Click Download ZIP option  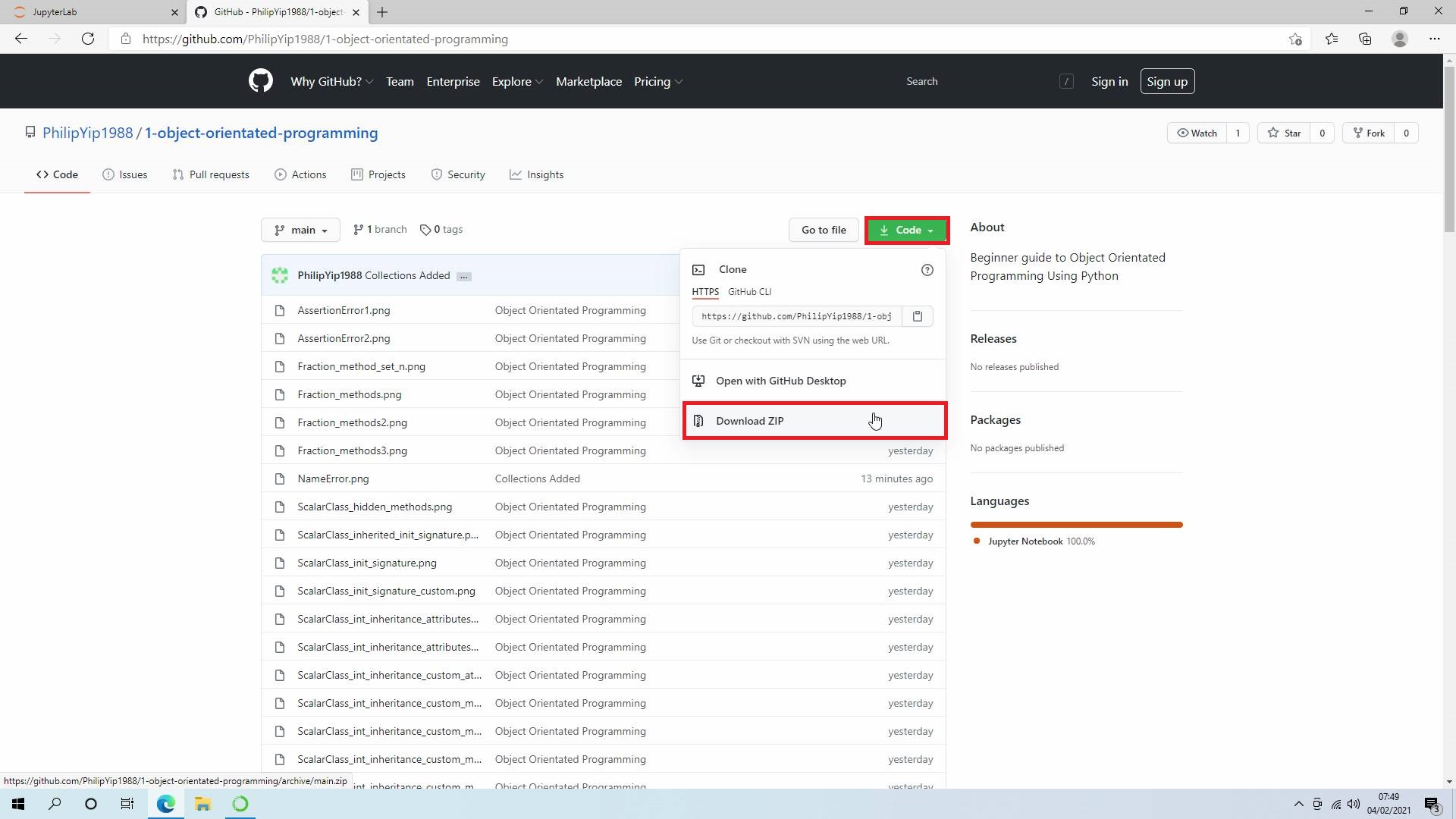click(x=814, y=421)
